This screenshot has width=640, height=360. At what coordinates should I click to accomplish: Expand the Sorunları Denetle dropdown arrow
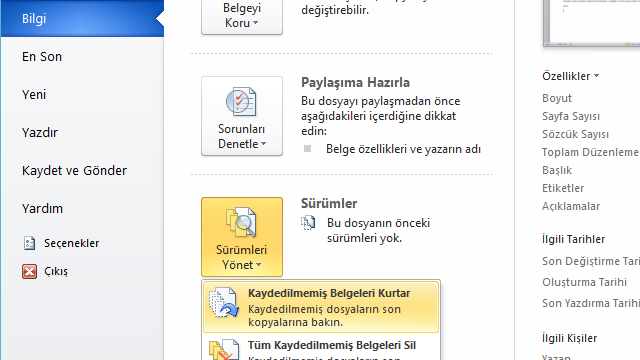[264, 144]
